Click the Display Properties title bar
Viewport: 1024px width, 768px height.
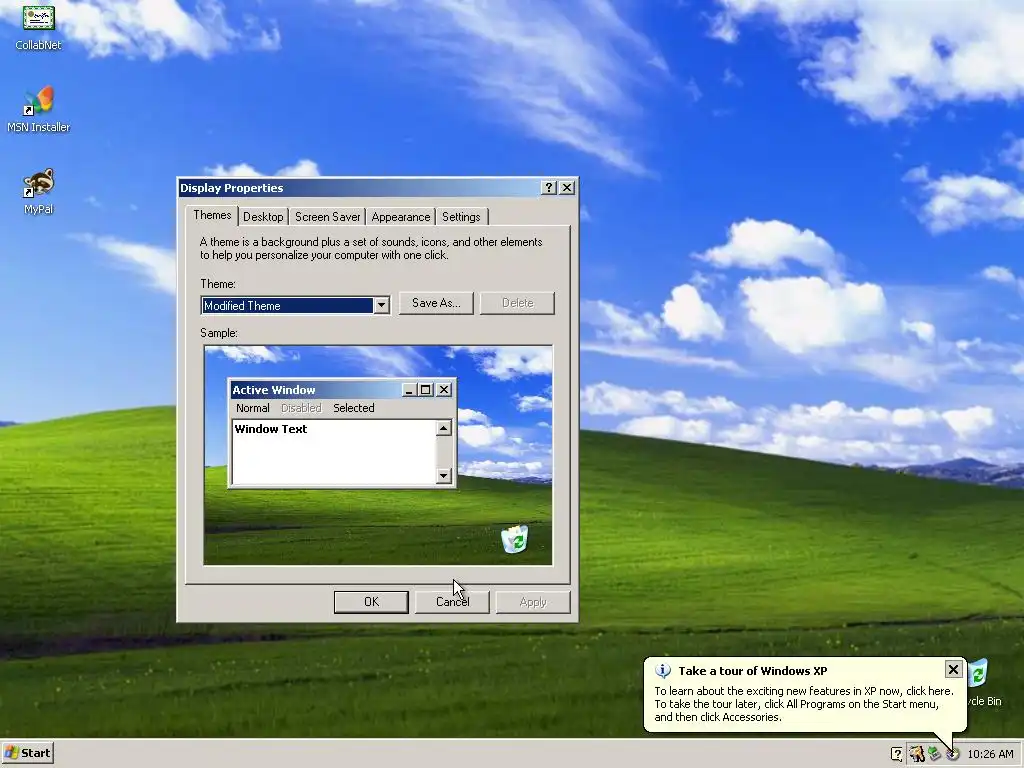click(359, 188)
